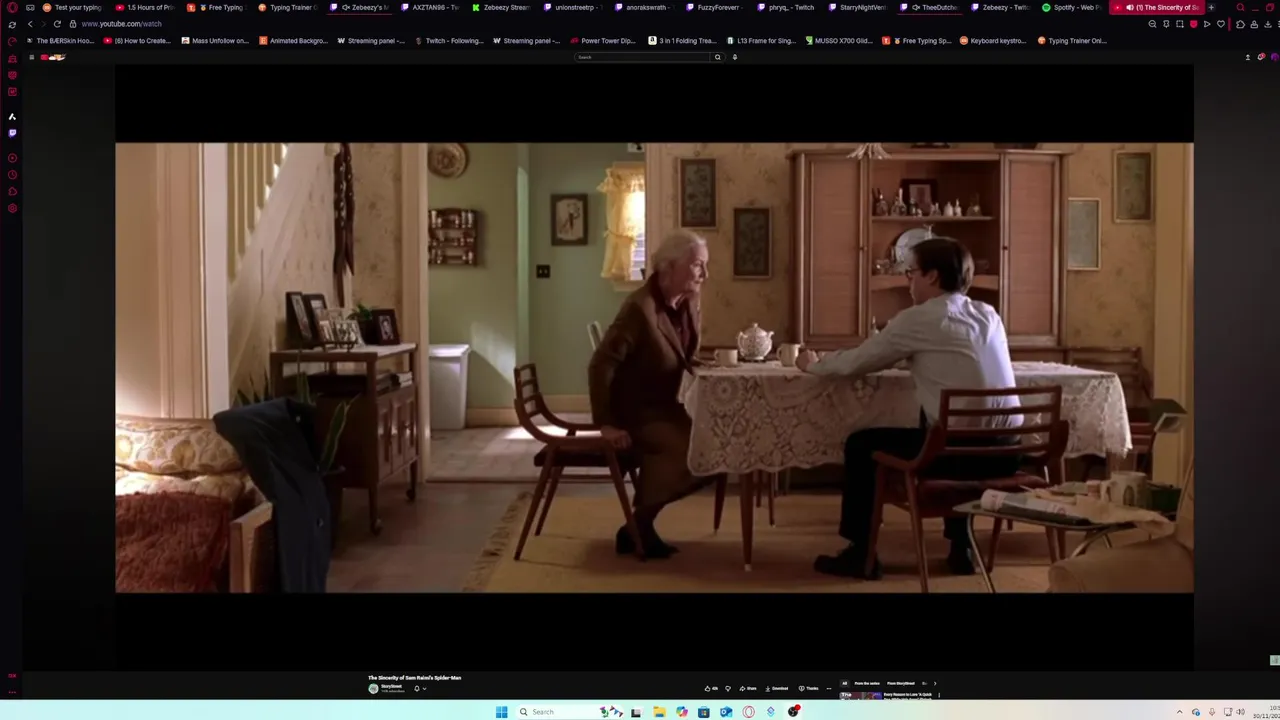
Task: Show hidden system tray icons chevron
Action: 1179,712
